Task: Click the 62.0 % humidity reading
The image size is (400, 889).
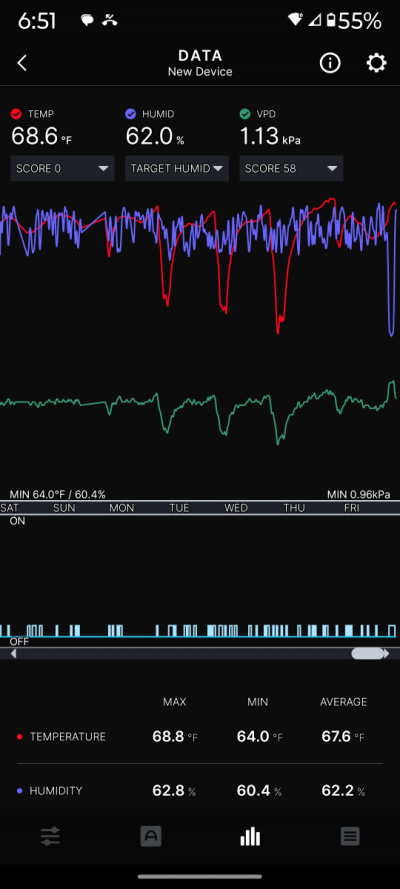Action: [155, 137]
